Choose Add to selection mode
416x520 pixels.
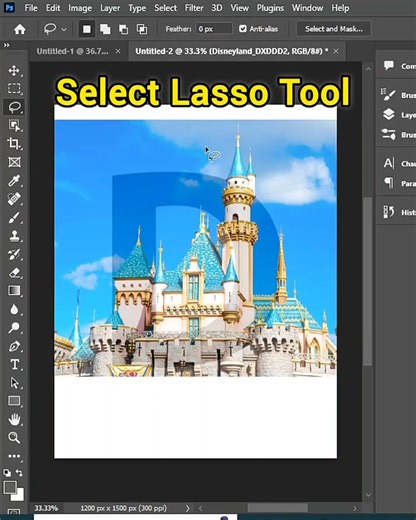click(x=105, y=29)
